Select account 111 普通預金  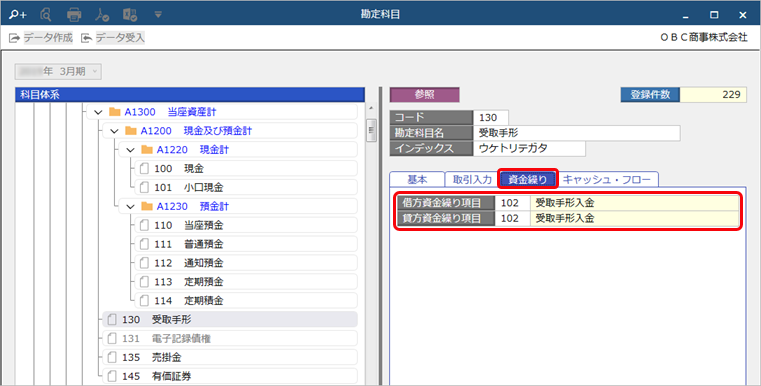point(246,244)
